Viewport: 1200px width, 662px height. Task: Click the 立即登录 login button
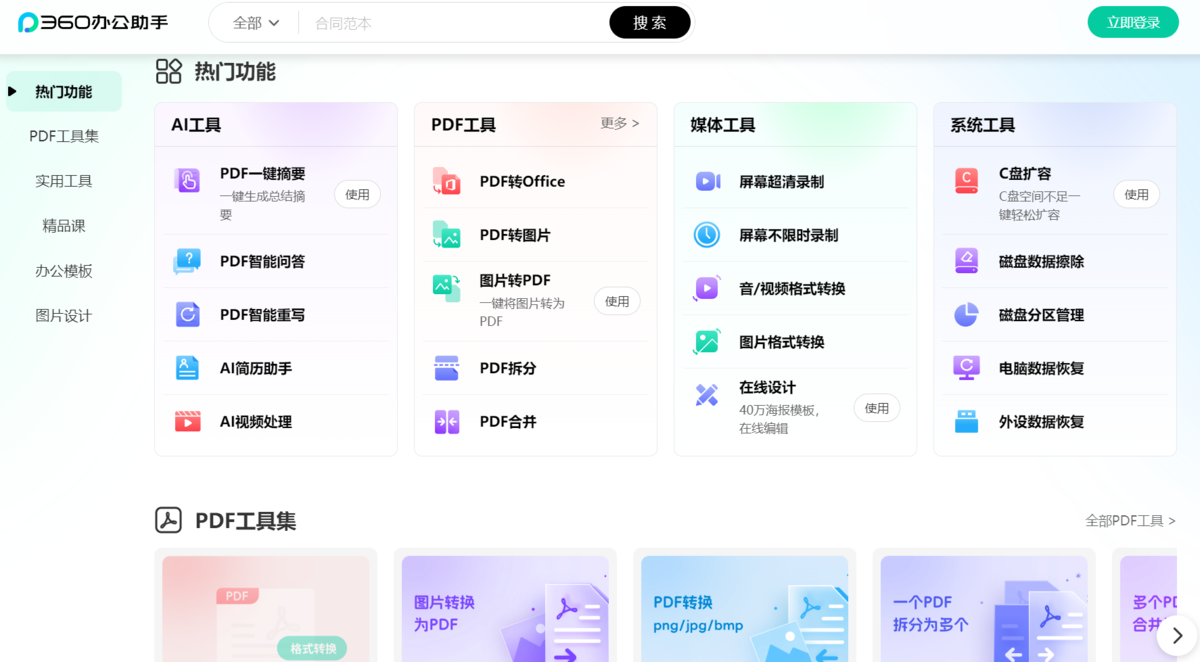click(x=1133, y=21)
